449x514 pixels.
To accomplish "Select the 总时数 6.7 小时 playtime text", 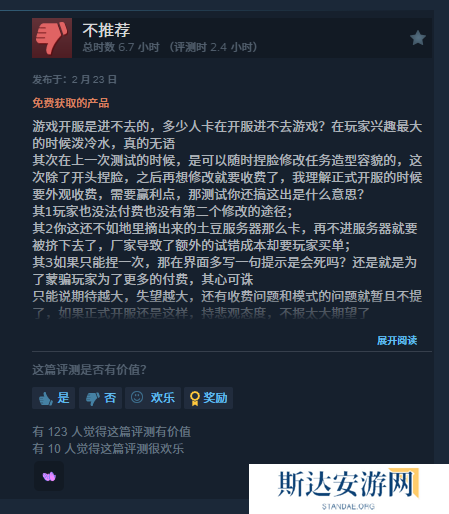I will tap(121, 47).
